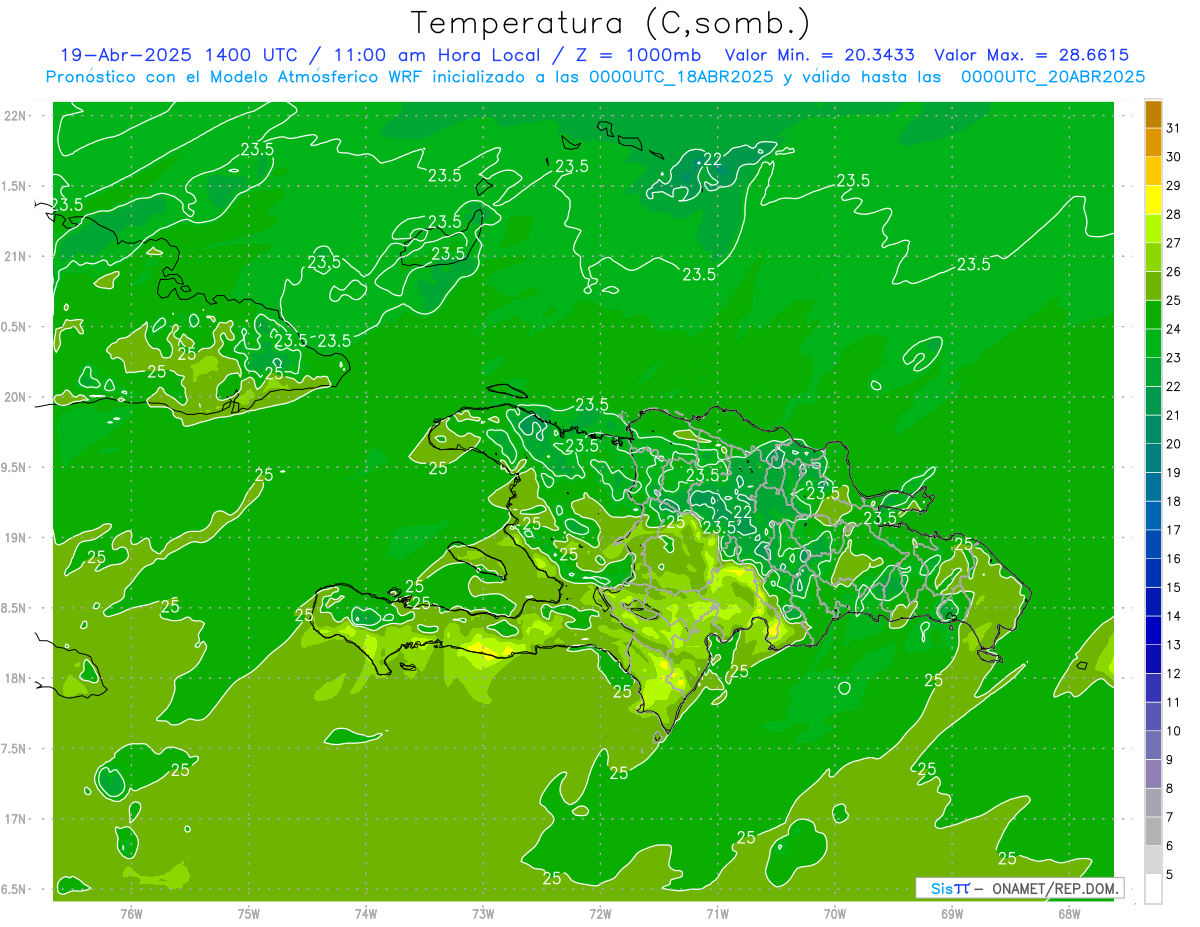This screenshot has height=927, width=1200.
Task: Click the "68W" longitude axis label
Action: pyautogui.click(x=1069, y=914)
